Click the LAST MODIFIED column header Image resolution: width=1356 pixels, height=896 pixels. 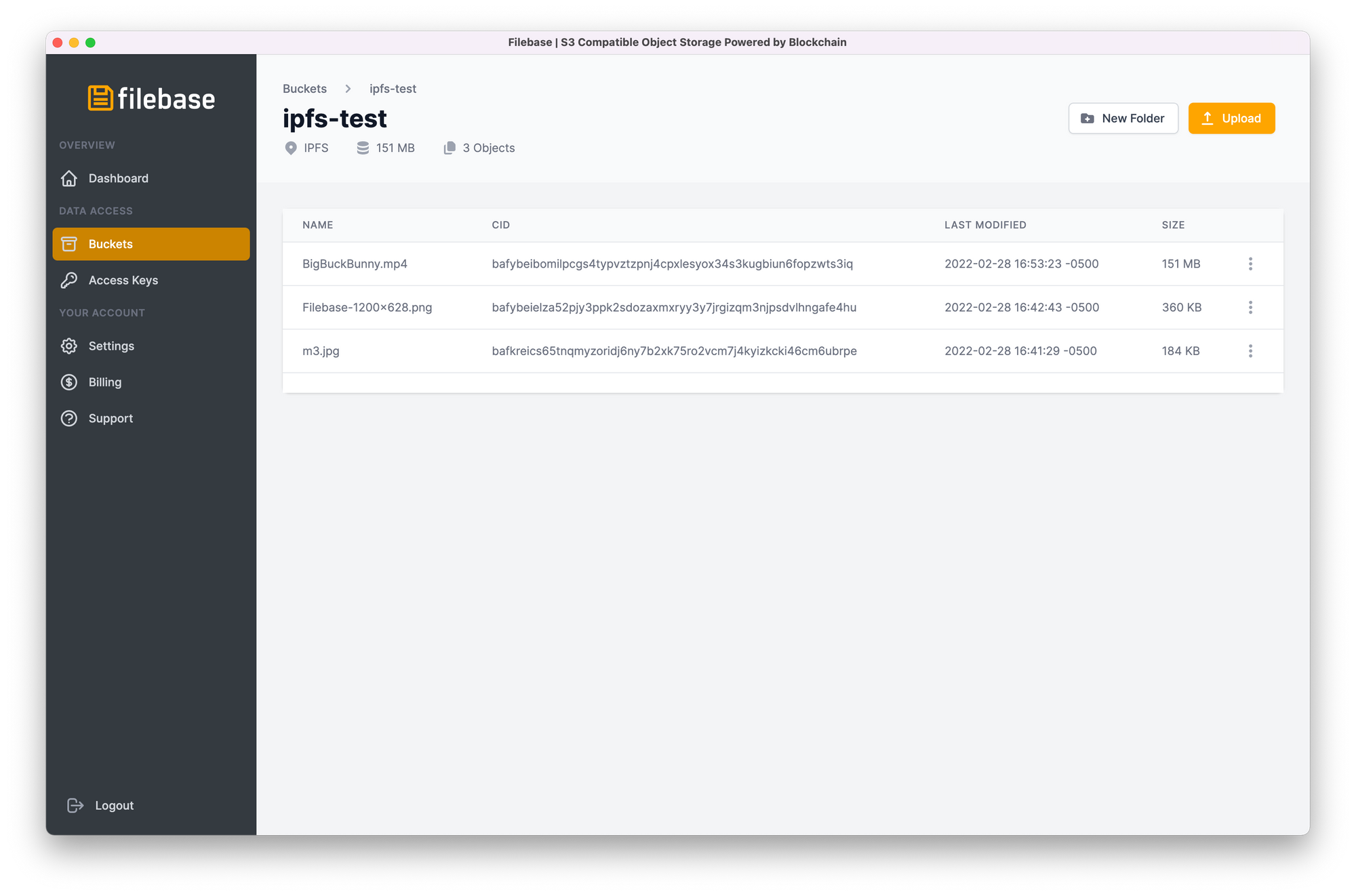tap(985, 225)
